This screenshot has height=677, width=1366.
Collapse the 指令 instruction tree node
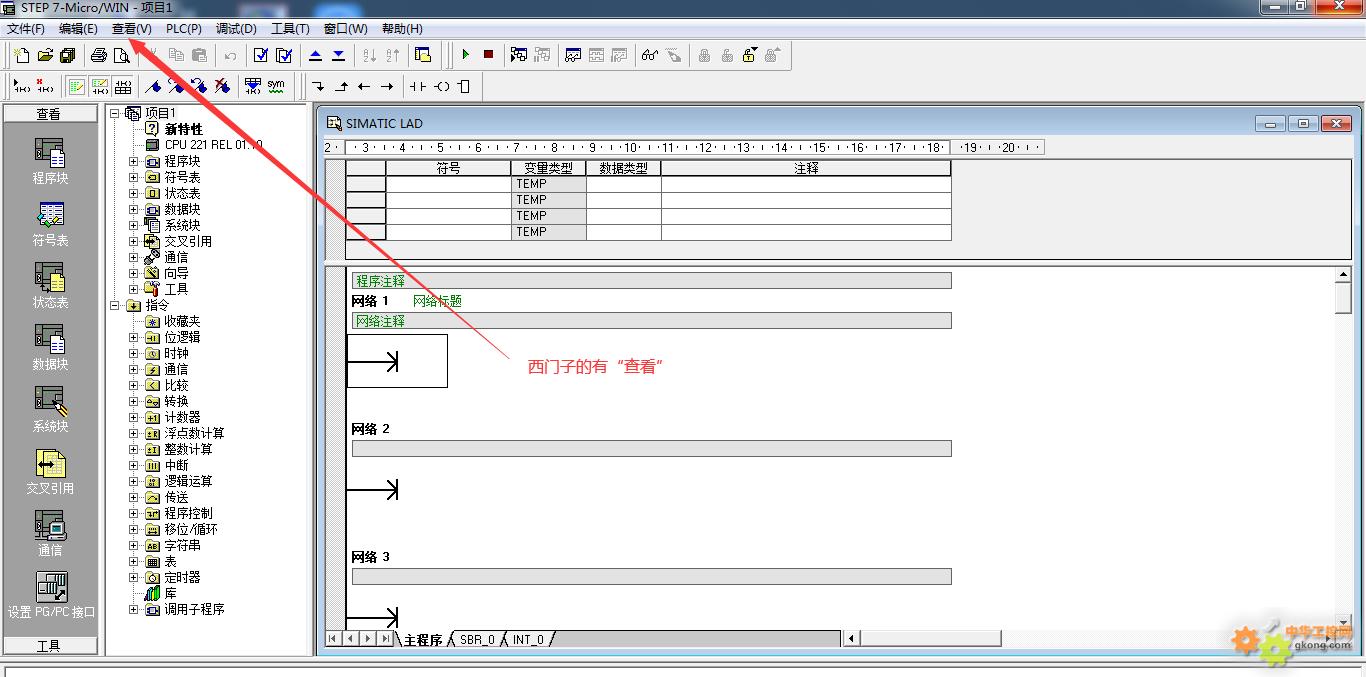tap(115, 305)
